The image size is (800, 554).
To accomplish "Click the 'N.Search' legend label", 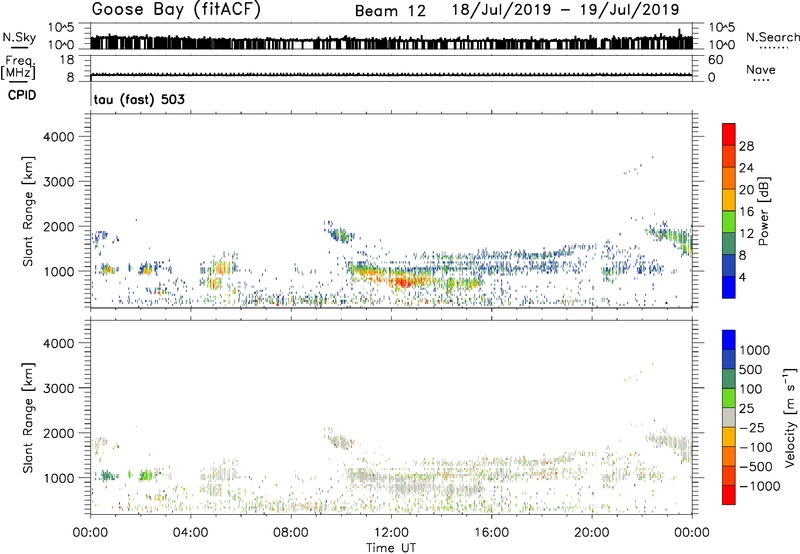I will click(x=772, y=37).
